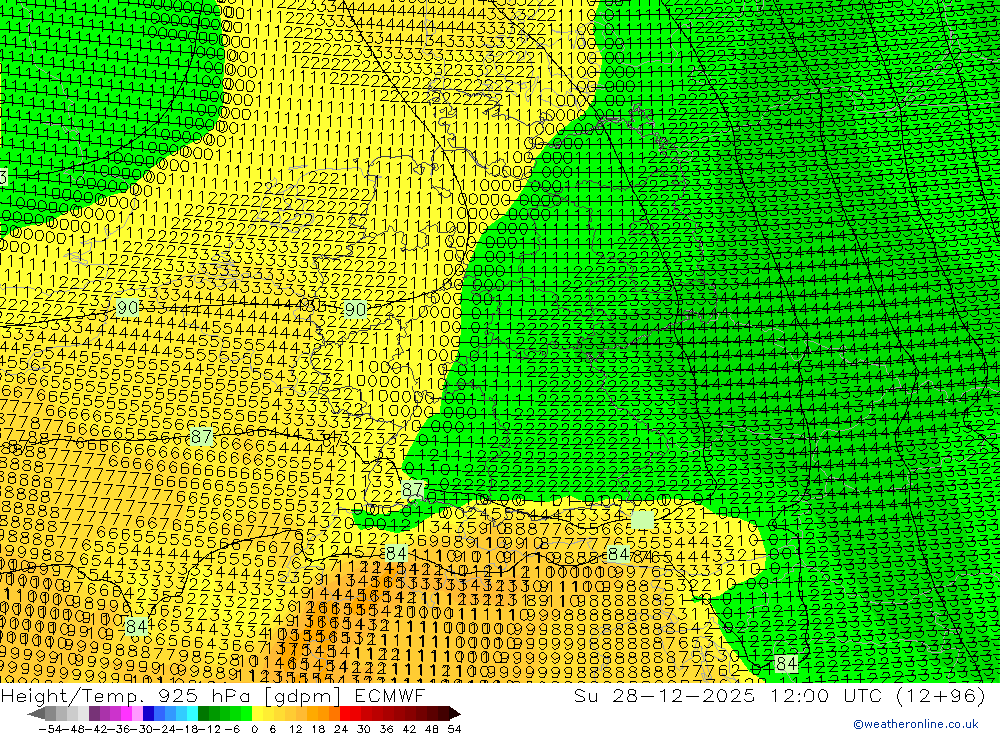Click the gray left arrow end of the legend
Screen dimensions: 1000x733
(x=36, y=713)
